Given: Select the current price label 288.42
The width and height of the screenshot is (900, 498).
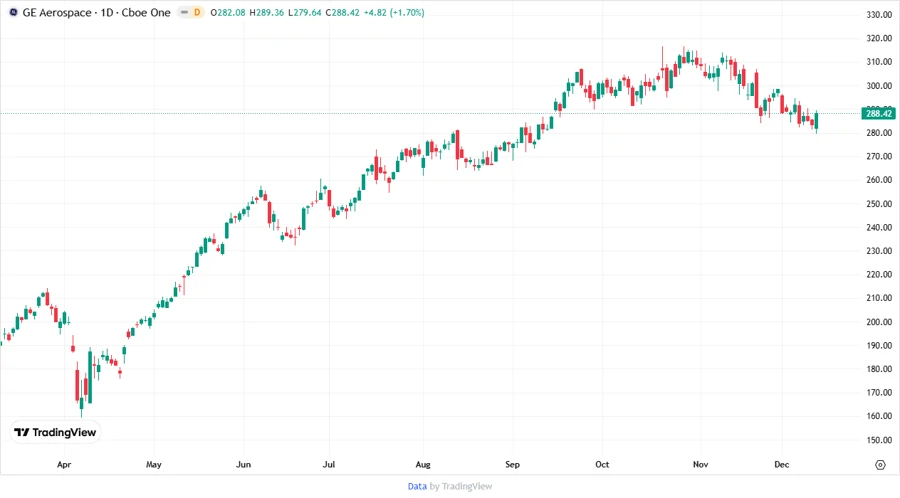Looking at the screenshot, I should 879,114.
